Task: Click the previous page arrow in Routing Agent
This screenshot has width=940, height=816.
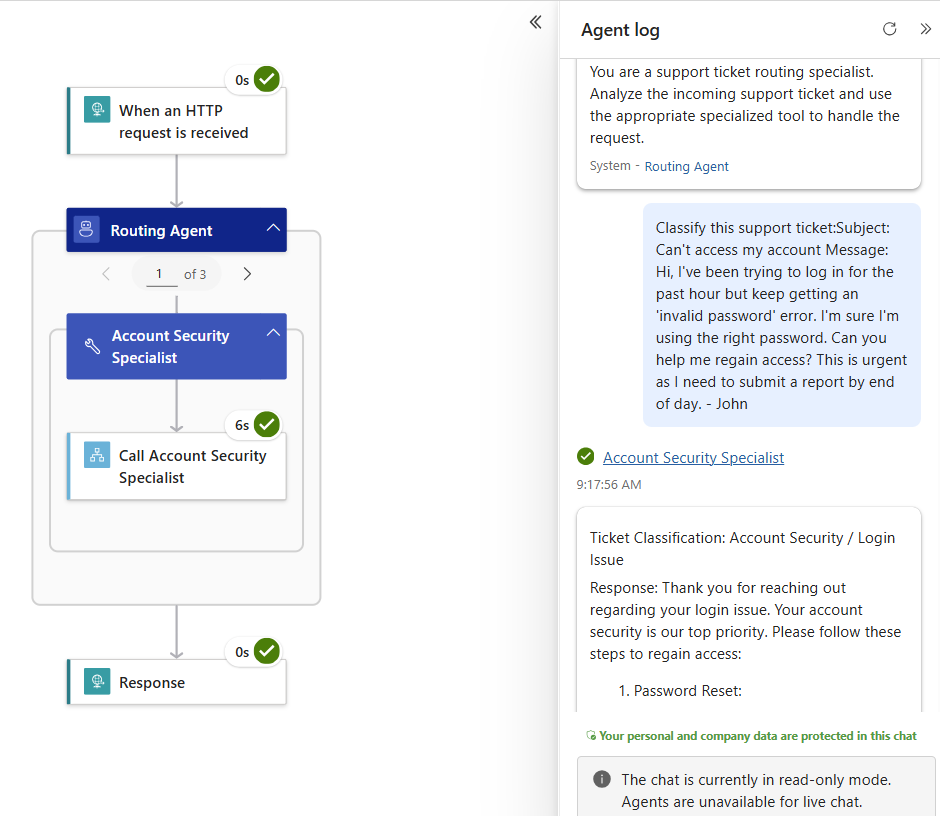Action: pos(106,273)
